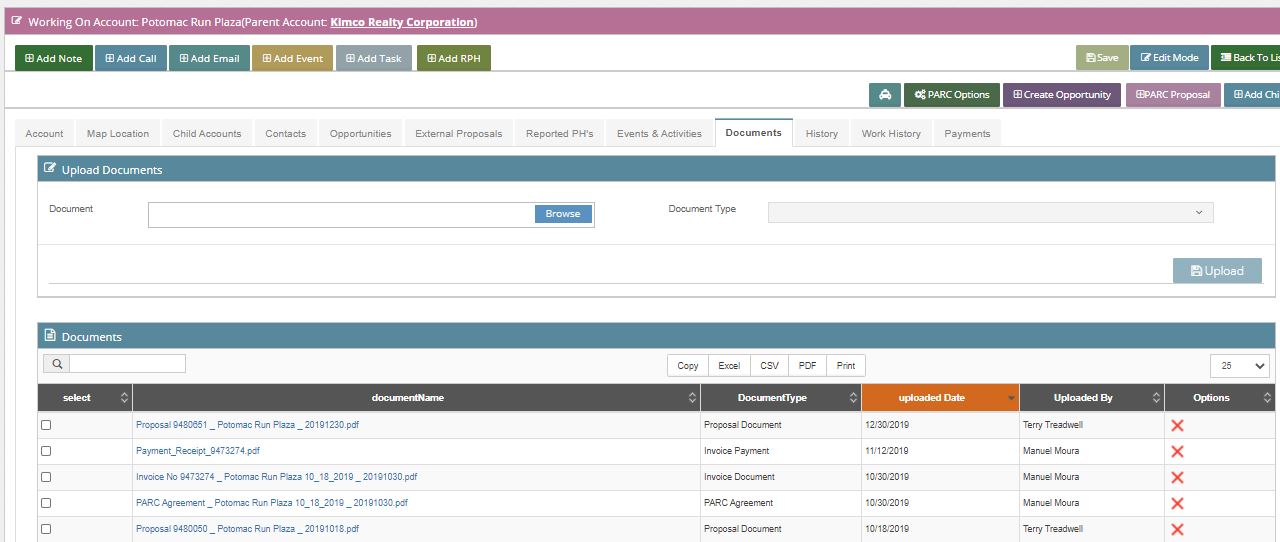The width and height of the screenshot is (1280, 542).
Task: Select the Documents tab
Action: pyautogui.click(x=754, y=132)
